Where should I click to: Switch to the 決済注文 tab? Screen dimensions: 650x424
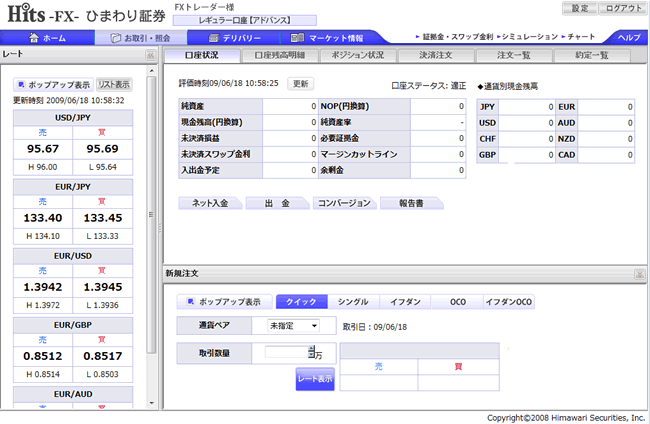pyautogui.click(x=436, y=56)
